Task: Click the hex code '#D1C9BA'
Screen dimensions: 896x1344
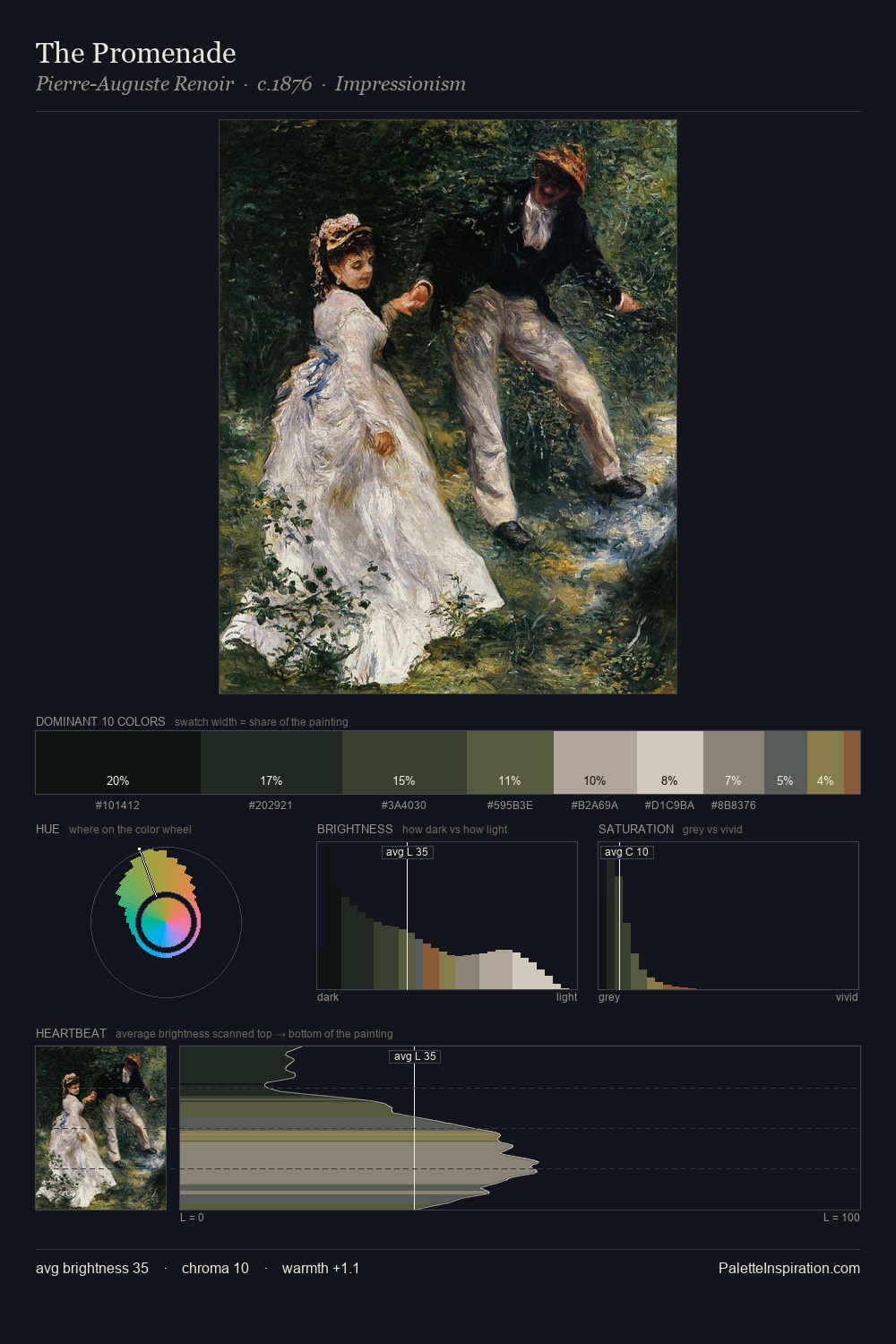Action: [669, 806]
